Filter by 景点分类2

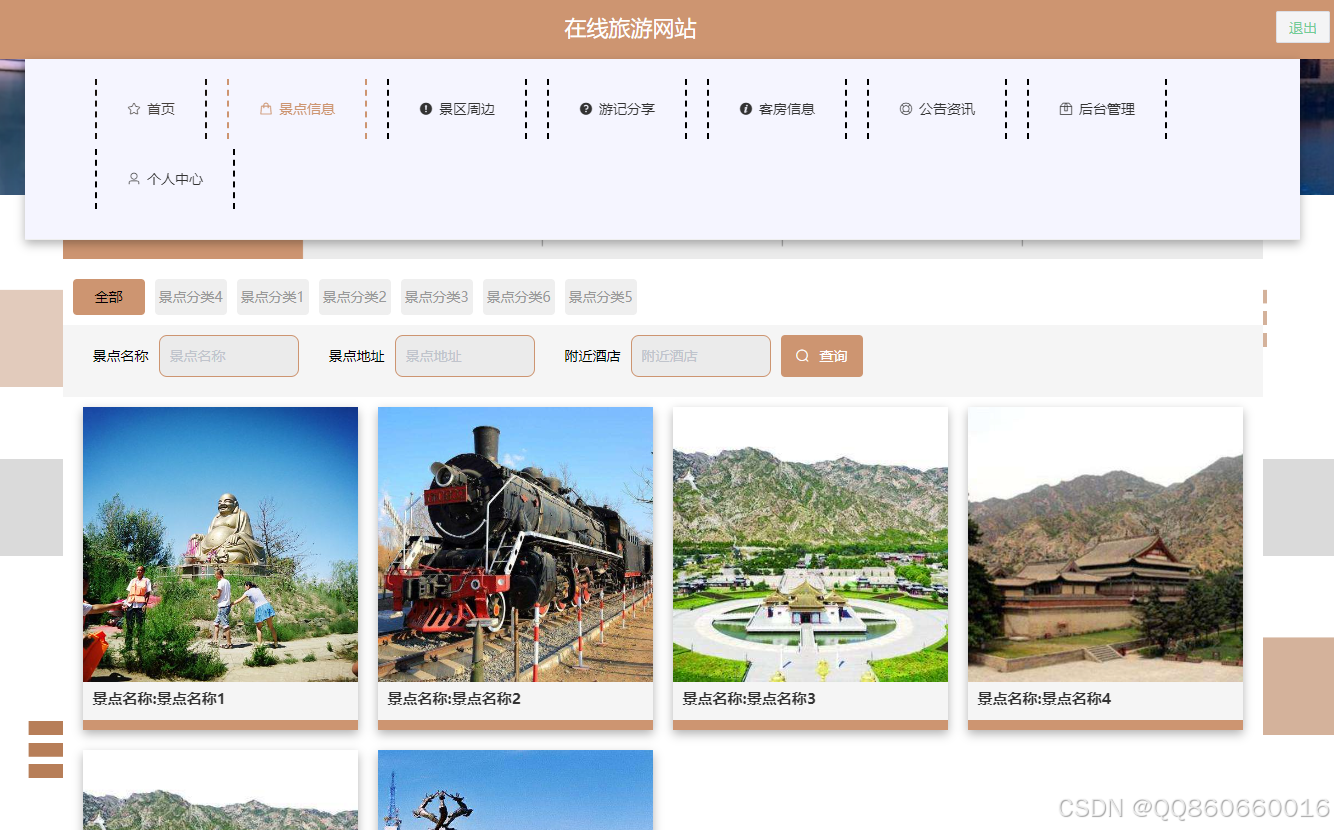click(x=355, y=297)
